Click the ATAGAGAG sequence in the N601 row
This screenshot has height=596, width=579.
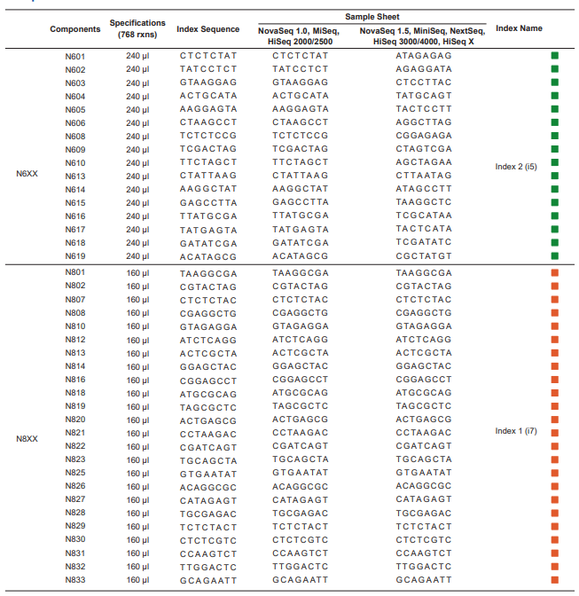pyautogui.click(x=424, y=56)
